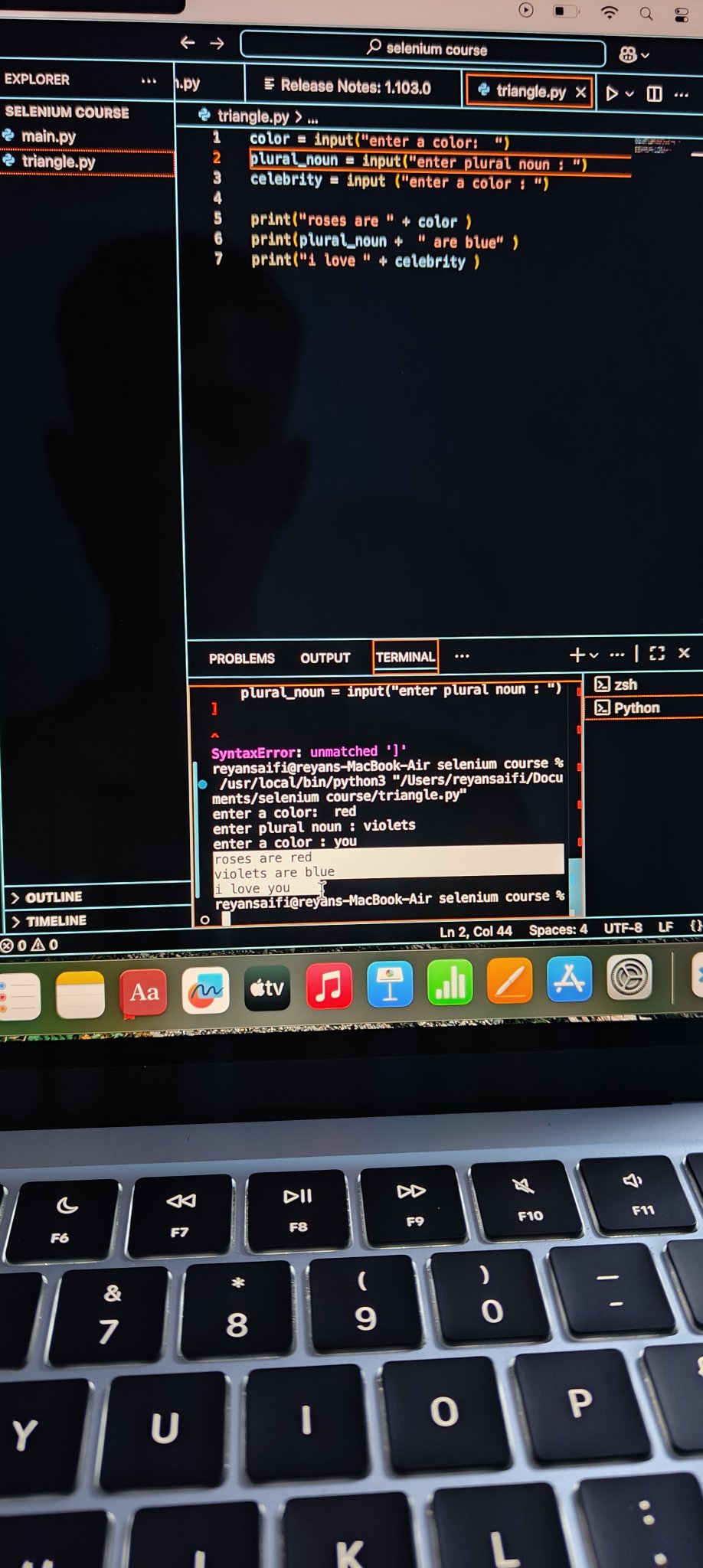Open new terminal launch profile dropdown
Screen dimensions: 703x1568
tap(593, 655)
